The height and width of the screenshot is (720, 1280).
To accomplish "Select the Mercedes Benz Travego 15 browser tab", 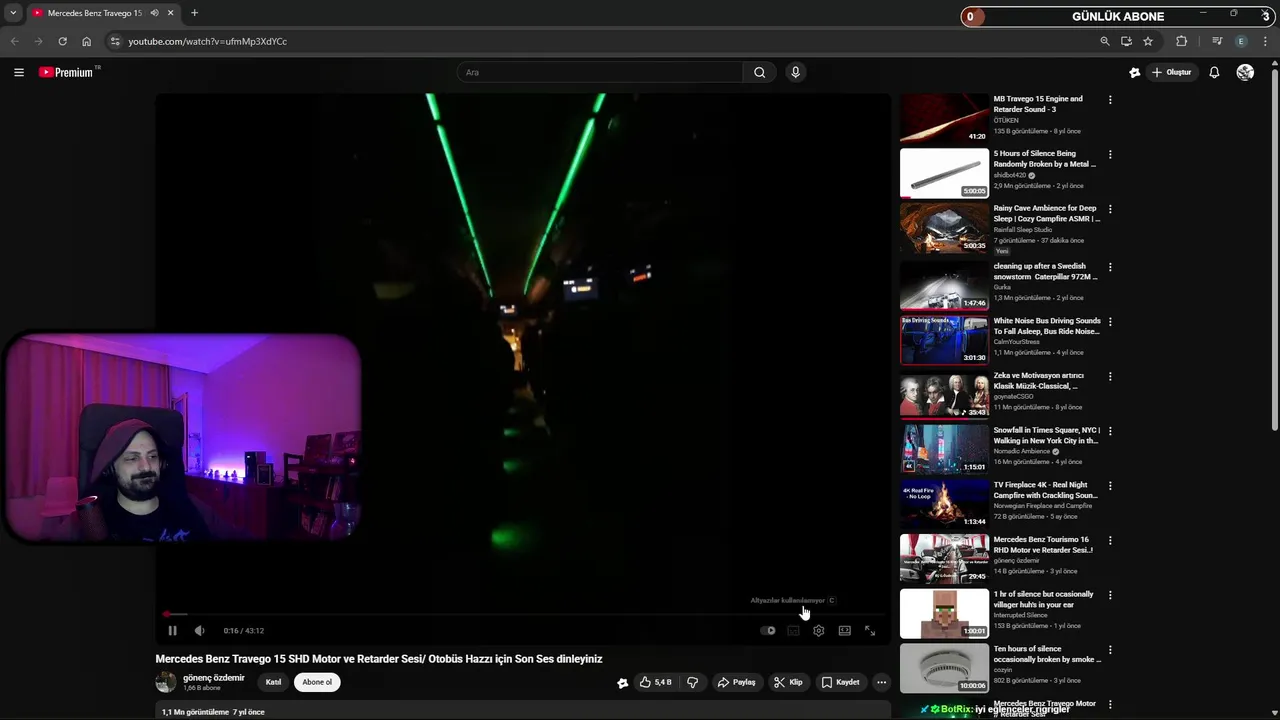I will click(x=94, y=13).
